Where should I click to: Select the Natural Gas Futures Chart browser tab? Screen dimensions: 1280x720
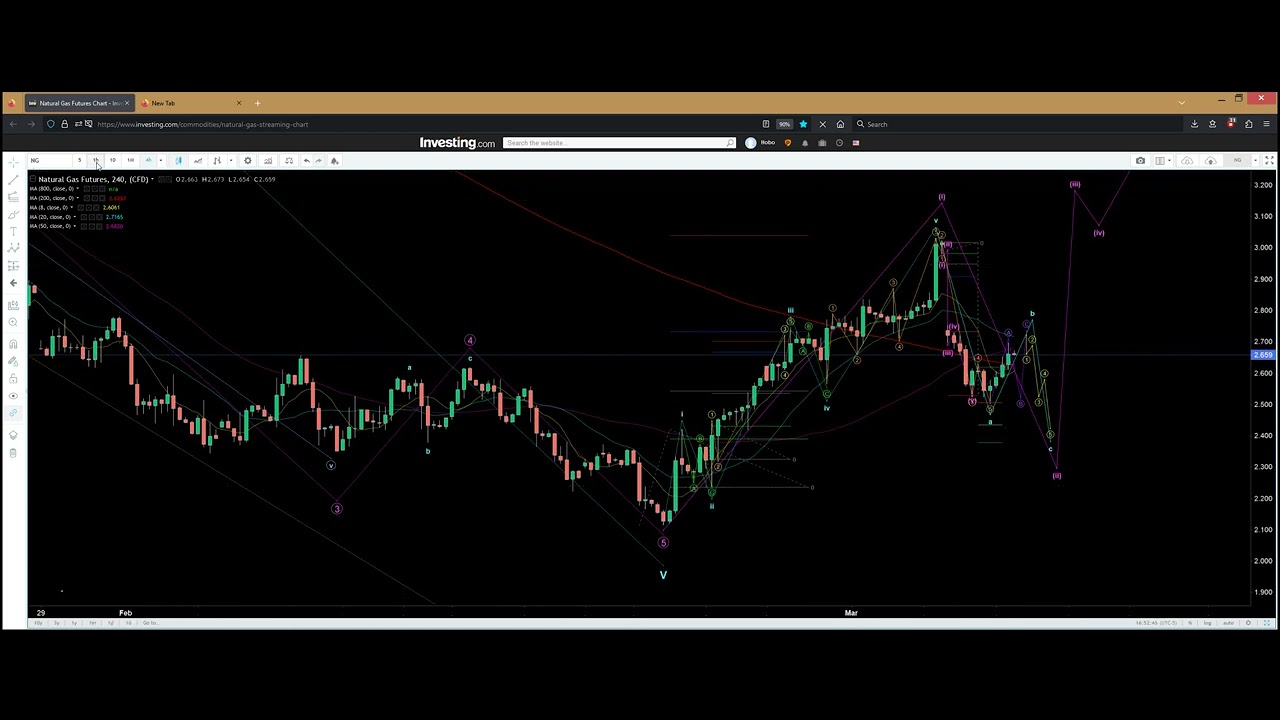tap(78, 103)
